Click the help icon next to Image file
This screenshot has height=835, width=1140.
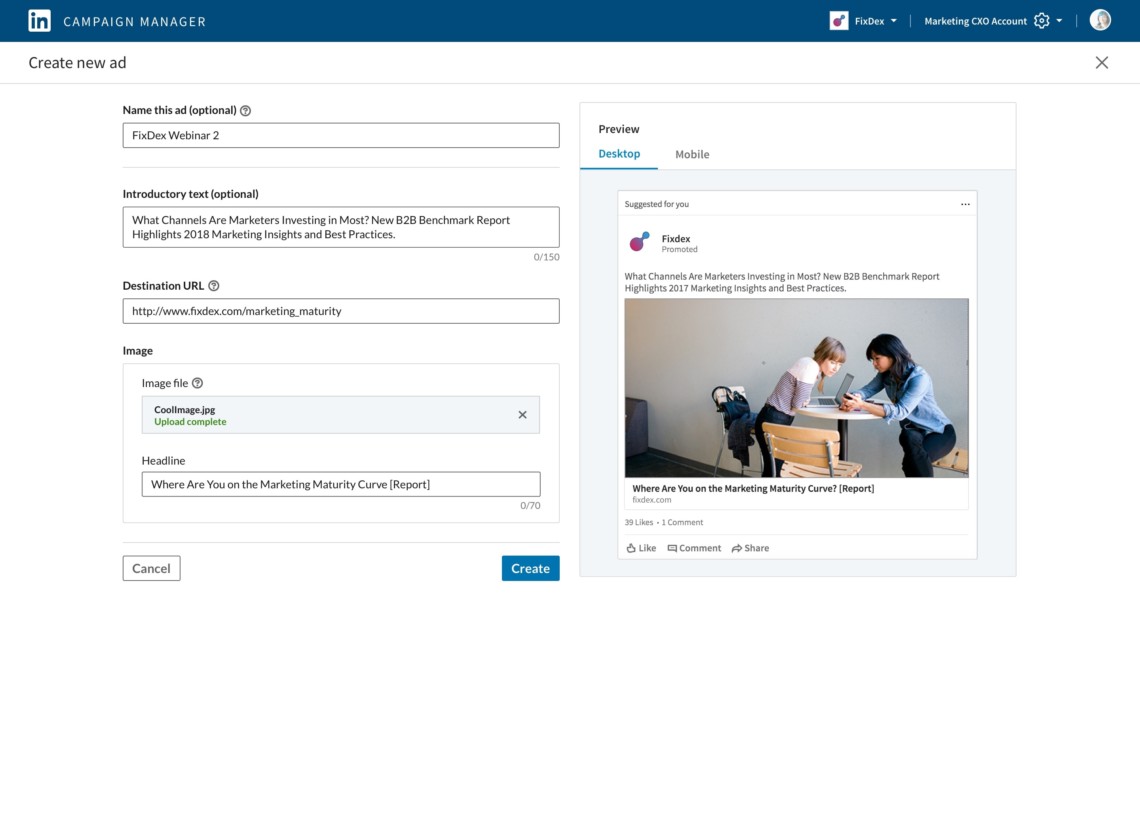(197, 382)
